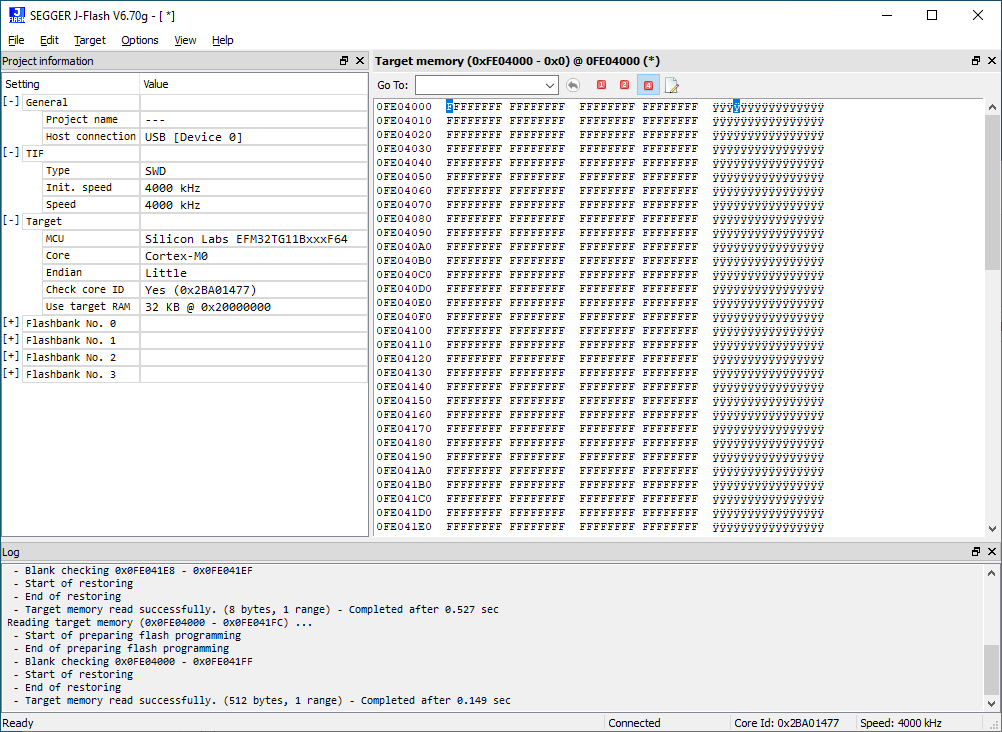Undock the Project information panel
This screenshot has height=732, width=1002.
point(344,61)
